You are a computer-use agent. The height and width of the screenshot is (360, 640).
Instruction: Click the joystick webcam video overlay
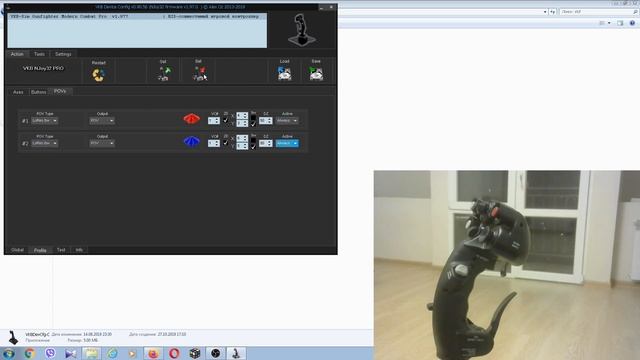(507, 265)
